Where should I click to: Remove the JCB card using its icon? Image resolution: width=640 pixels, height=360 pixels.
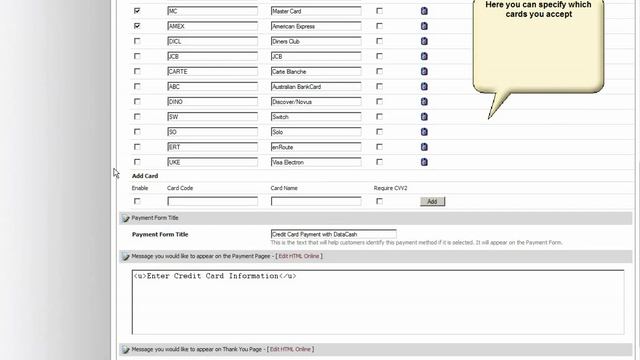424,56
